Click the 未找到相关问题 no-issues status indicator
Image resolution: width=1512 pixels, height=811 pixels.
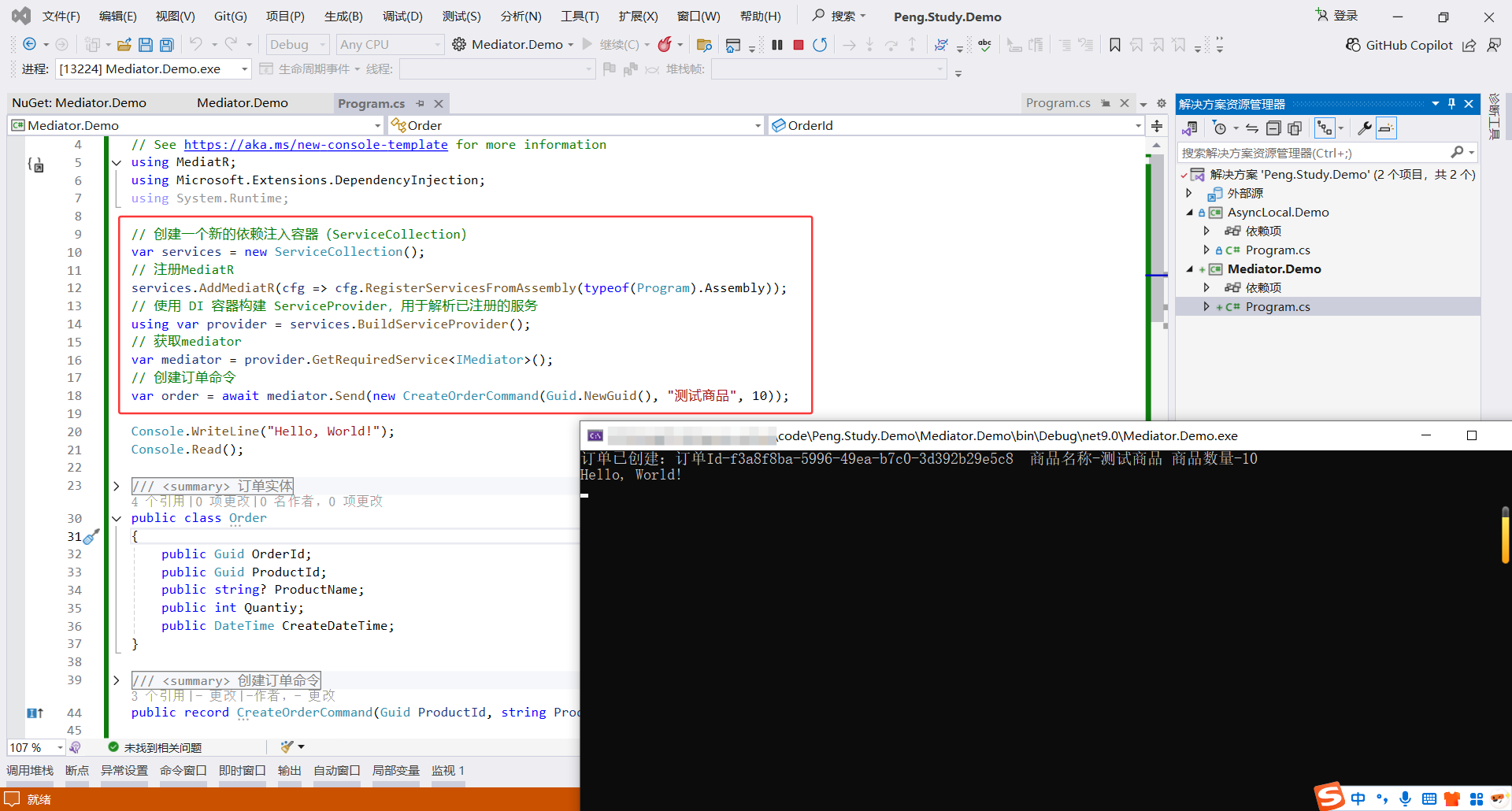[x=155, y=747]
